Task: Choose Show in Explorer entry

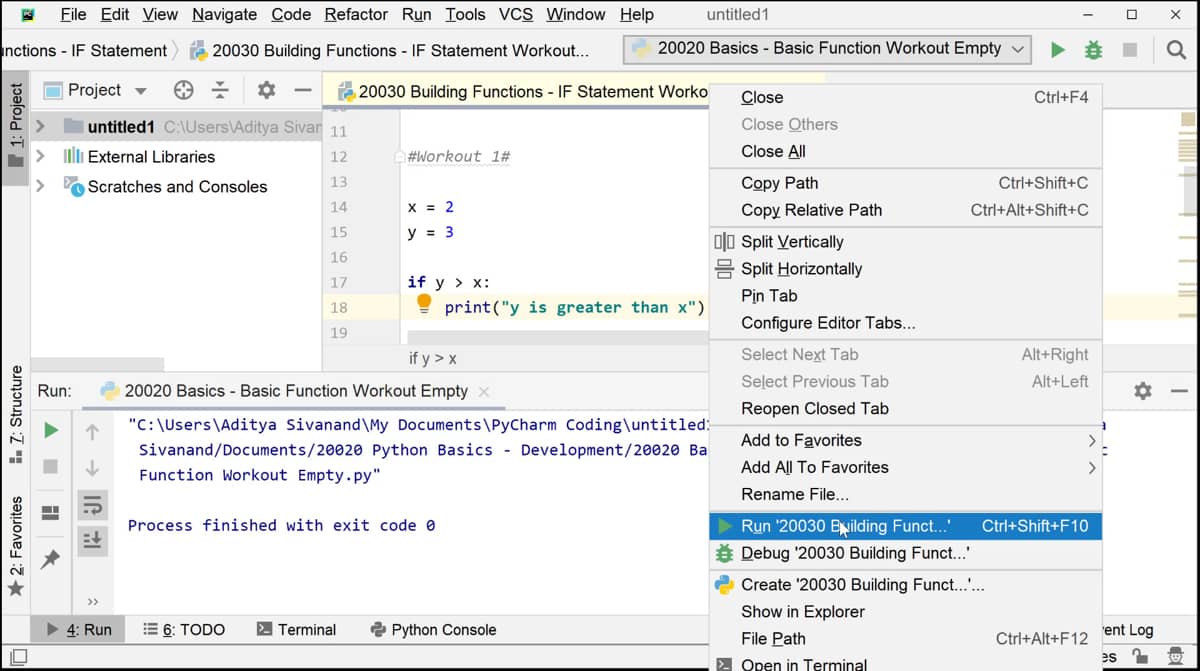Action: [x=906, y=612]
